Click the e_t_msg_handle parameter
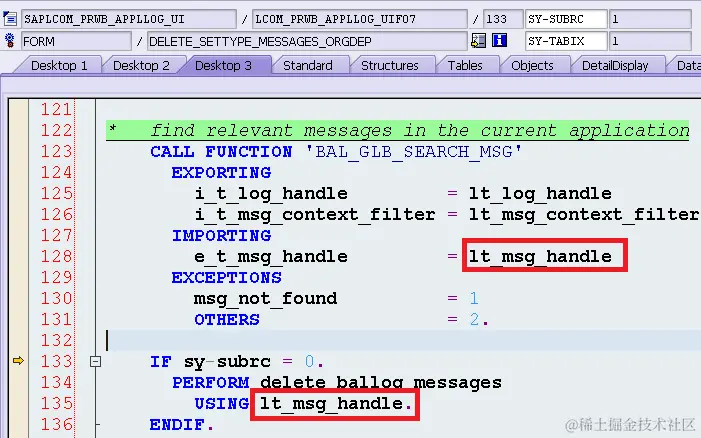The height and width of the screenshot is (438, 701). (271, 257)
